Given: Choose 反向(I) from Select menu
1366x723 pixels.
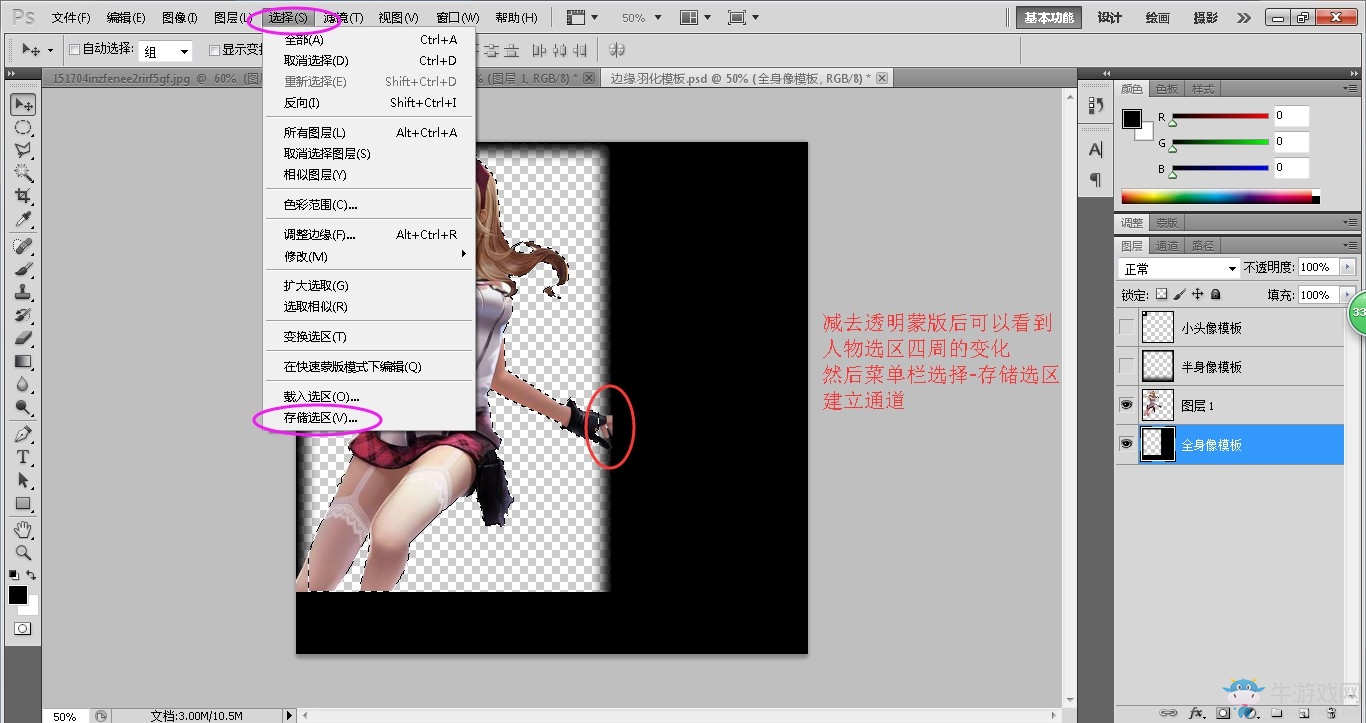Looking at the screenshot, I should coord(369,103).
